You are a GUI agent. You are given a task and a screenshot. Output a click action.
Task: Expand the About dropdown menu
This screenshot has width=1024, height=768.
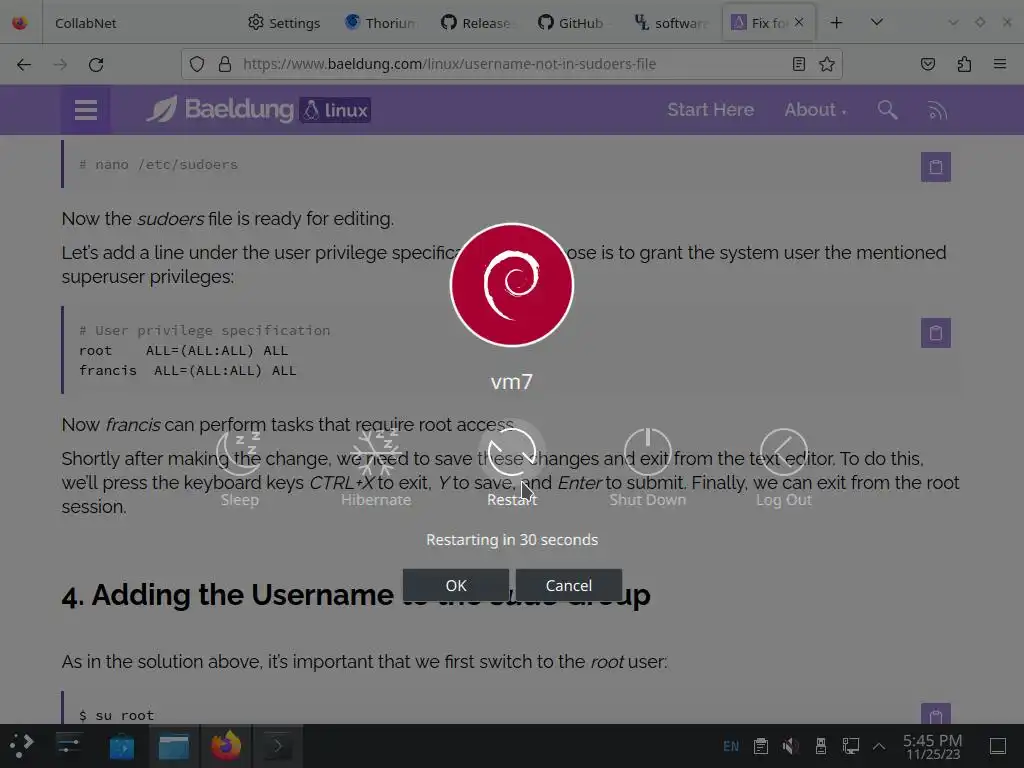coord(815,110)
